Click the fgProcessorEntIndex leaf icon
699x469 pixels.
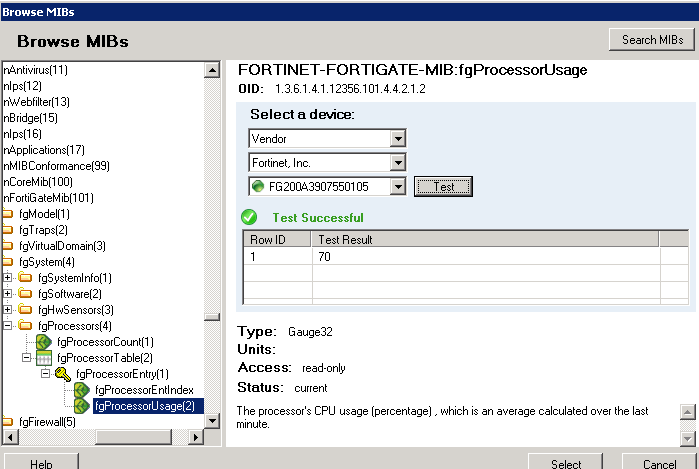[82, 390]
